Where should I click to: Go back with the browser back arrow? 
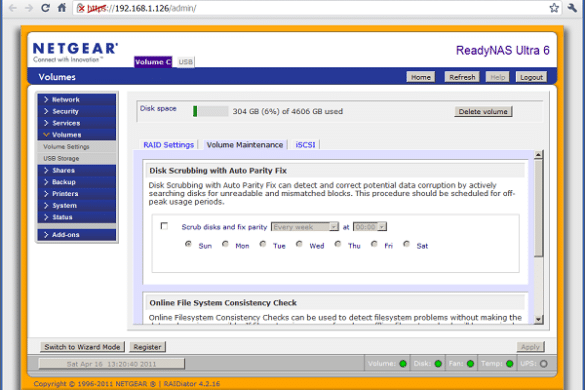(x=13, y=8)
